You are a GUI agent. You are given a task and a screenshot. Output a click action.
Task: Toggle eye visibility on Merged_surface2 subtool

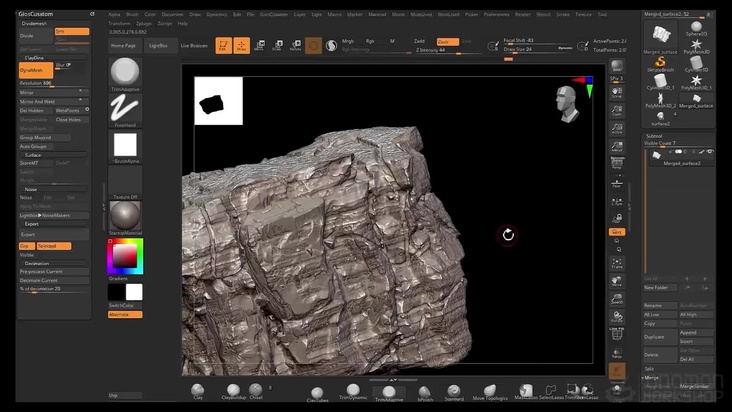click(x=710, y=152)
